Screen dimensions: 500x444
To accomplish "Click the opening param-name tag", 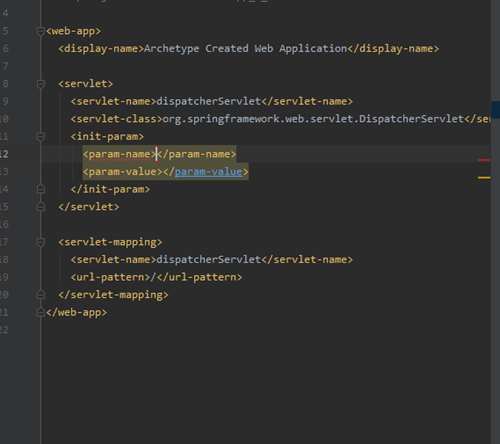I will tap(119, 154).
